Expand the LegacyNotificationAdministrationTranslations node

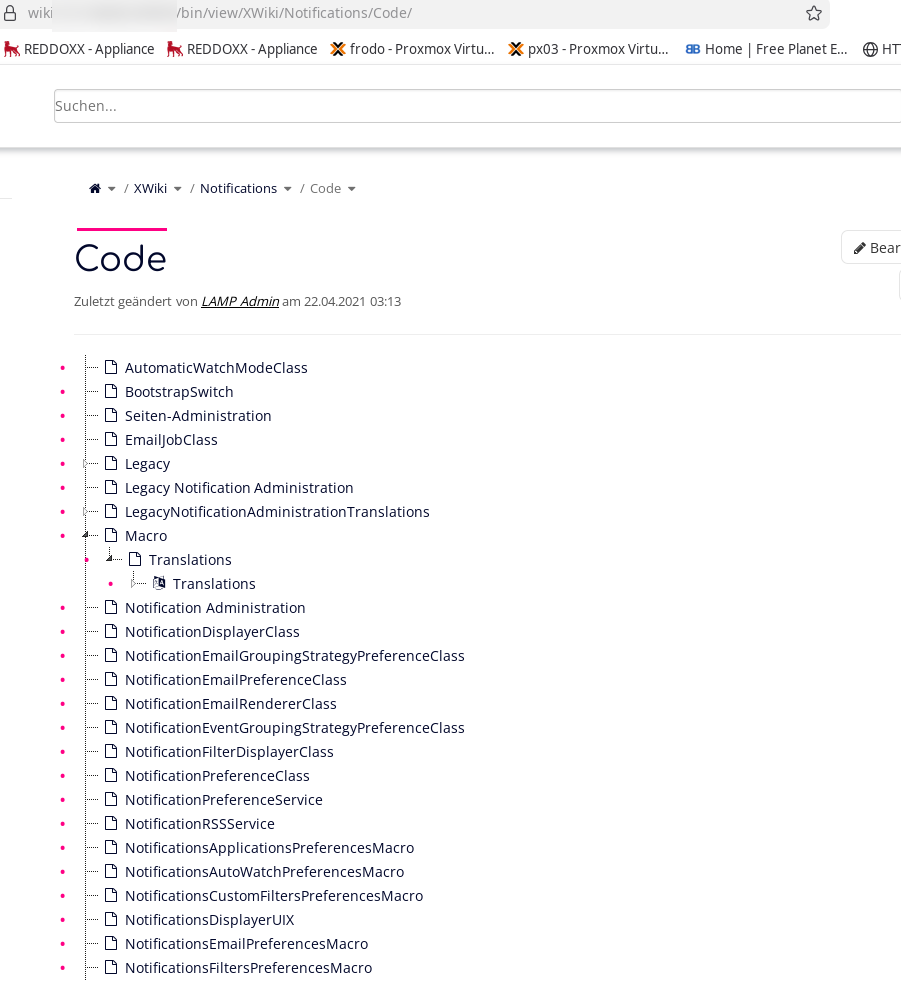point(87,512)
